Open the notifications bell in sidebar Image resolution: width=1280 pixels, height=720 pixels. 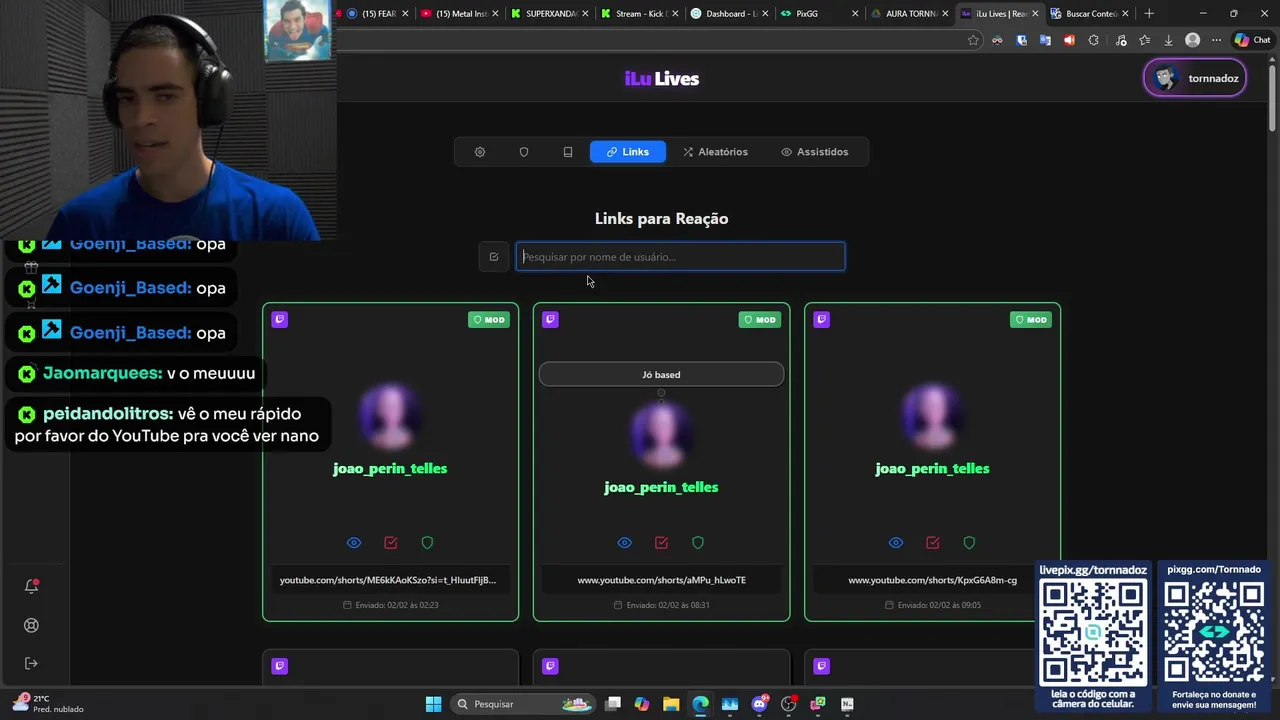coord(31,586)
